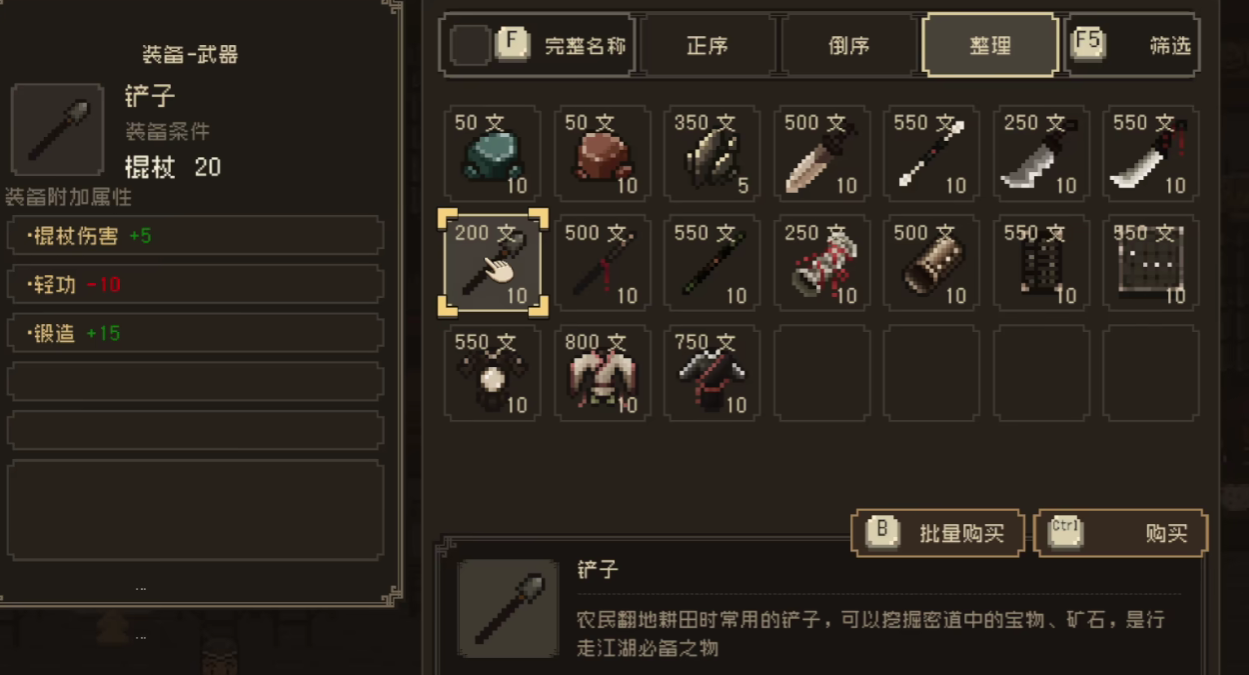Select the red-brown ore item costing 50文
Screen dimensions: 1249x675
(x=602, y=153)
